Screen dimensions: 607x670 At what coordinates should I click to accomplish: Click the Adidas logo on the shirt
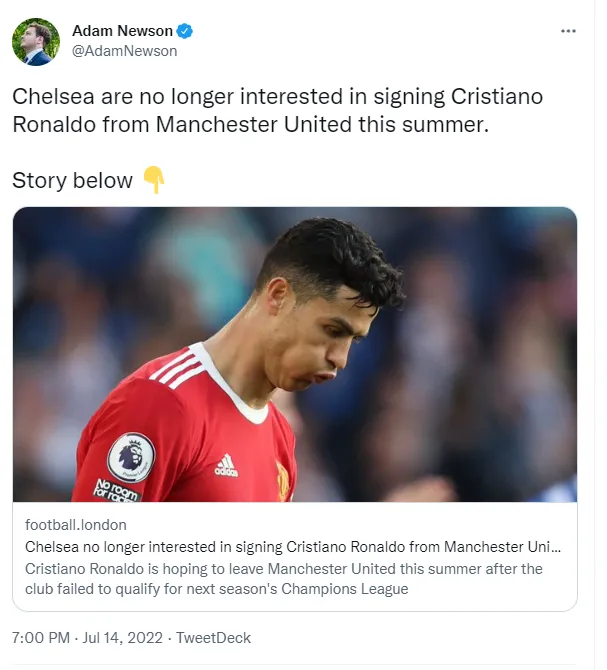click(x=226, y=466)
